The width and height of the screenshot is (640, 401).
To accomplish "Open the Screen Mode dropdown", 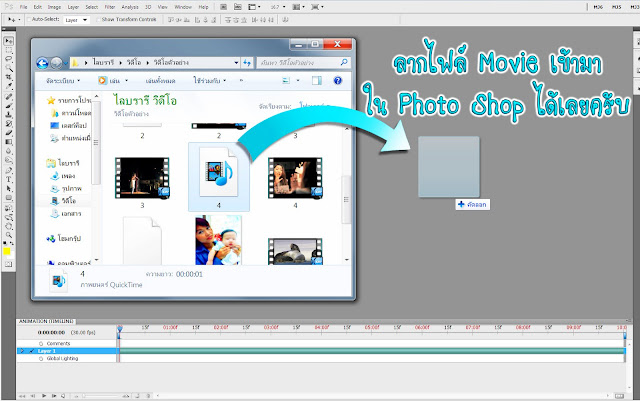I will (x=318, y=7).
